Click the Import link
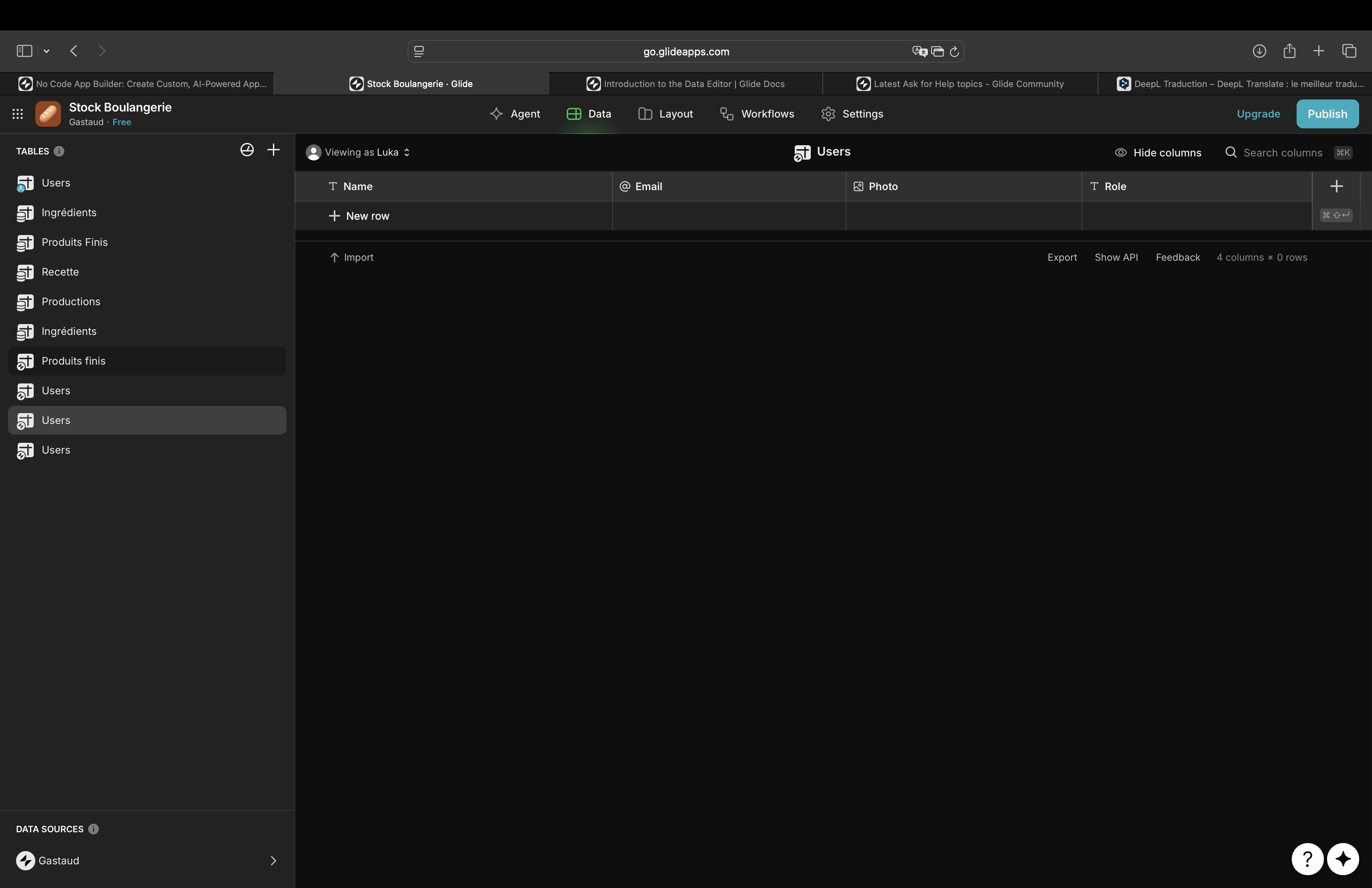1372x888 pixels. click(352, 257)
